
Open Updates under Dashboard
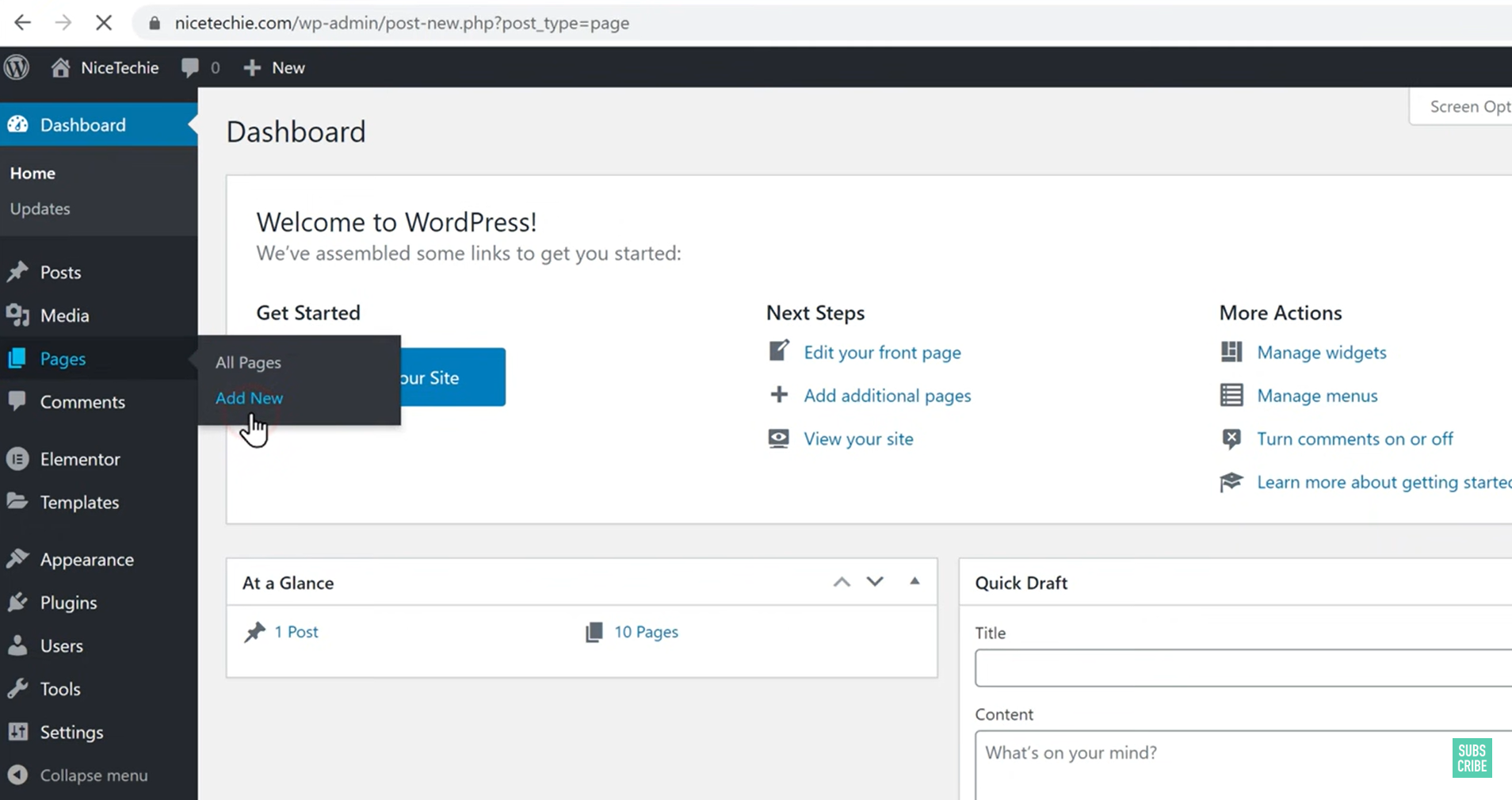tap(40, 209)
